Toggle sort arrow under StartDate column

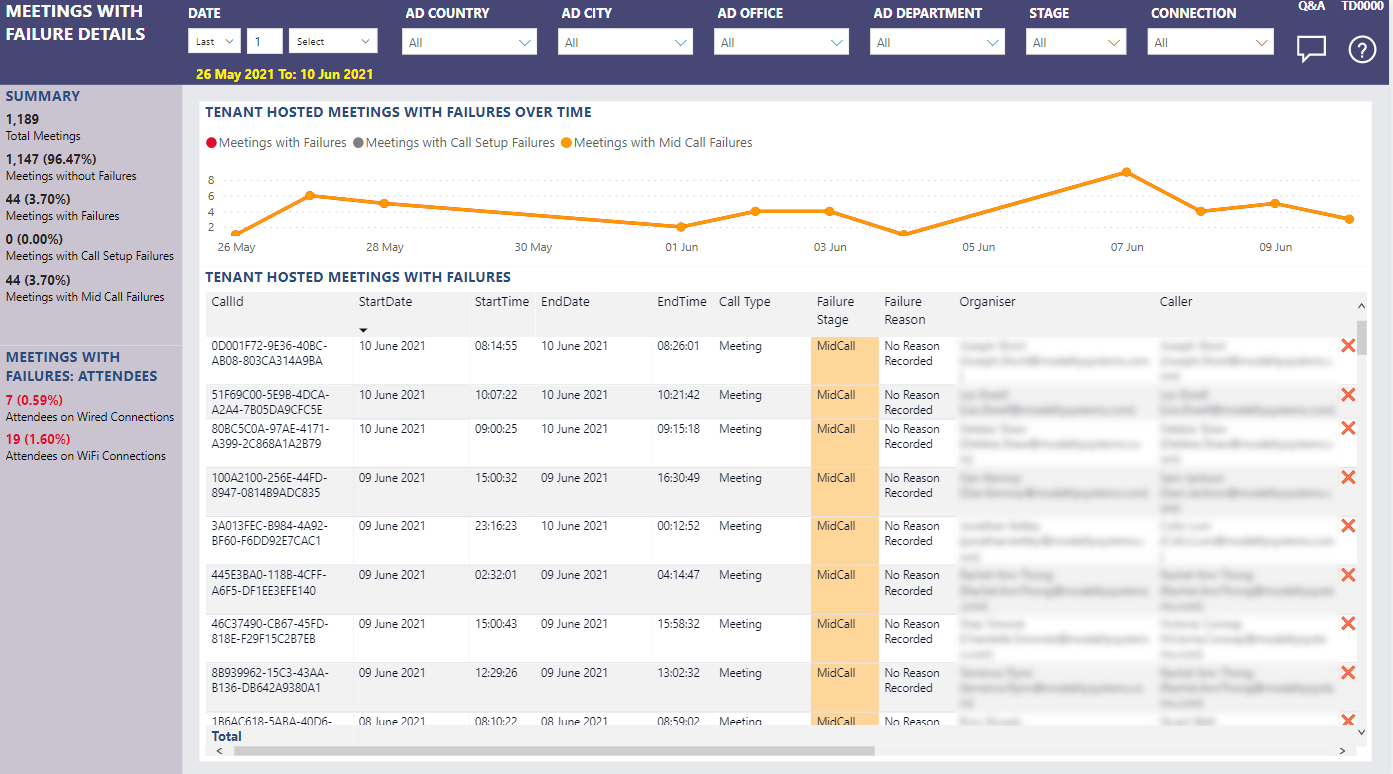pyautogui.click(x=364, y=330)
